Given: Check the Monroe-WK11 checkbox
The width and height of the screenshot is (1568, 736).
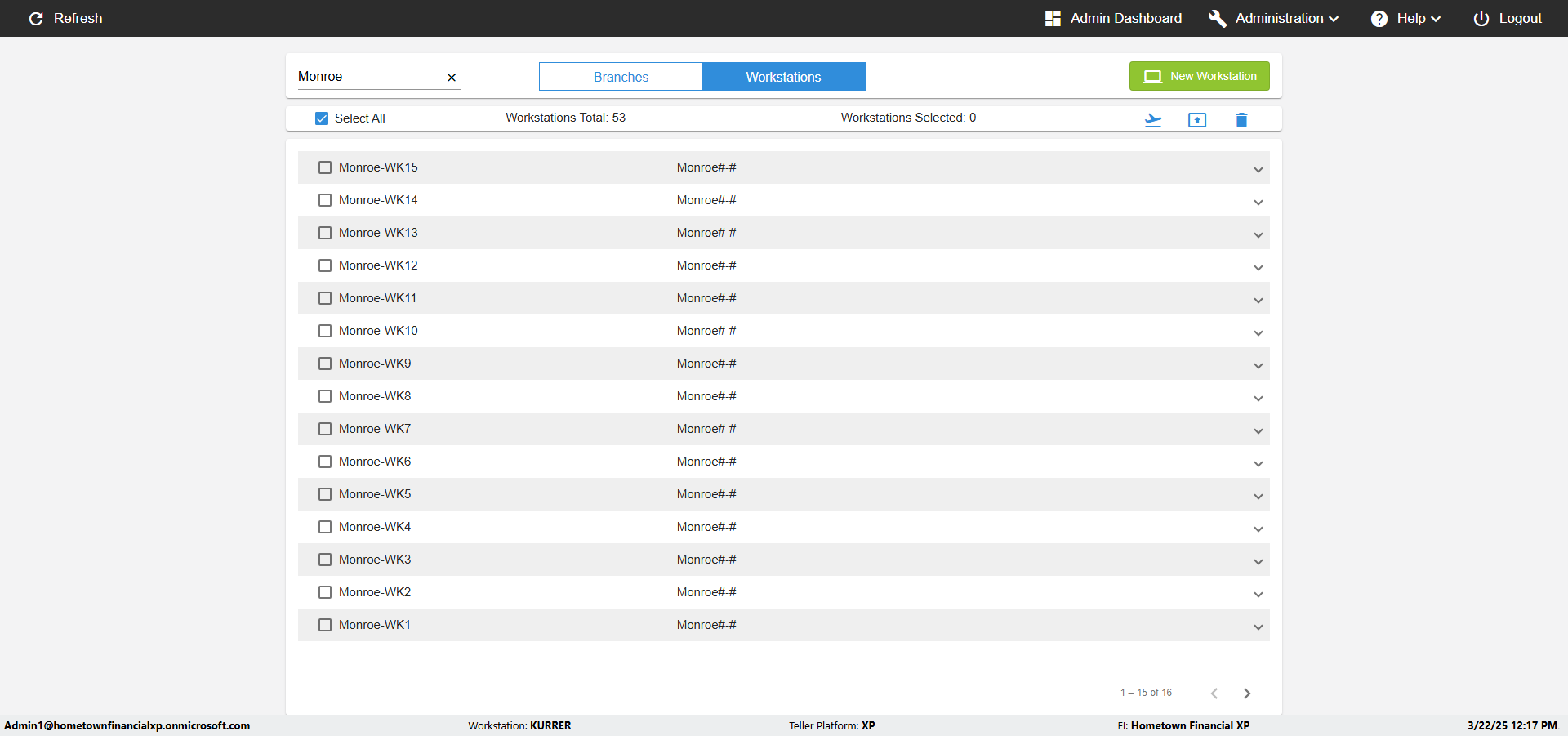Looking at the screenshot, I should point(325,298).
